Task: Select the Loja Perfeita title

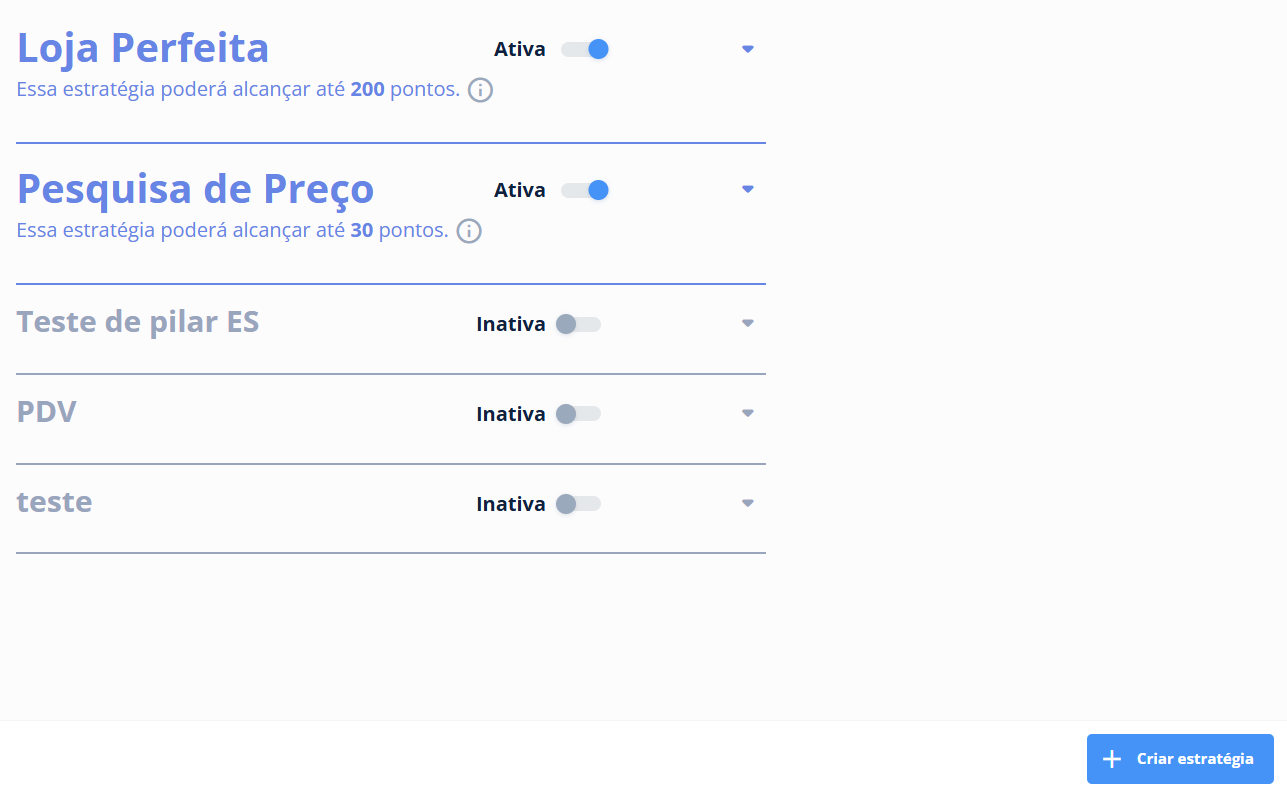Action: pos(143,48)
